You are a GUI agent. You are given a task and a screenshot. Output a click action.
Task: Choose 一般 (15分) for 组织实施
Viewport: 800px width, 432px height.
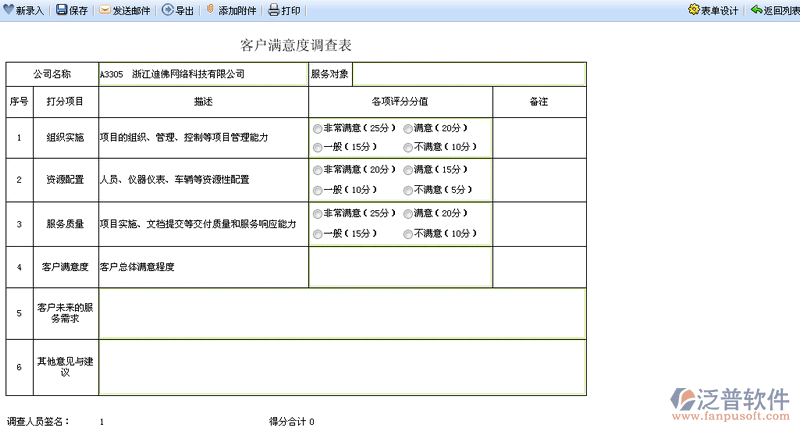[x=318, y=148]
